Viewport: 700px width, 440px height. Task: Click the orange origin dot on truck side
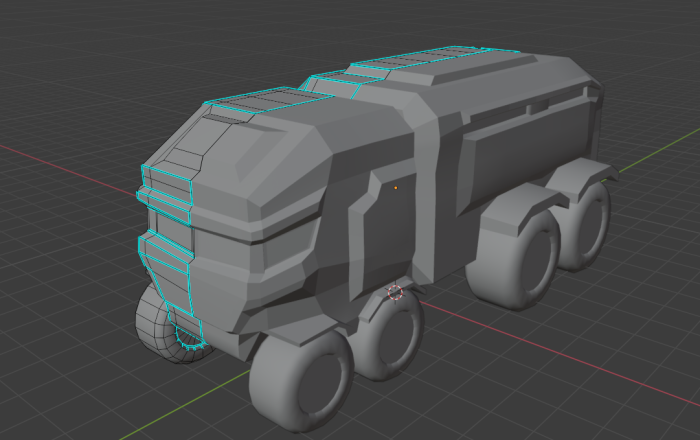point(396,187)
